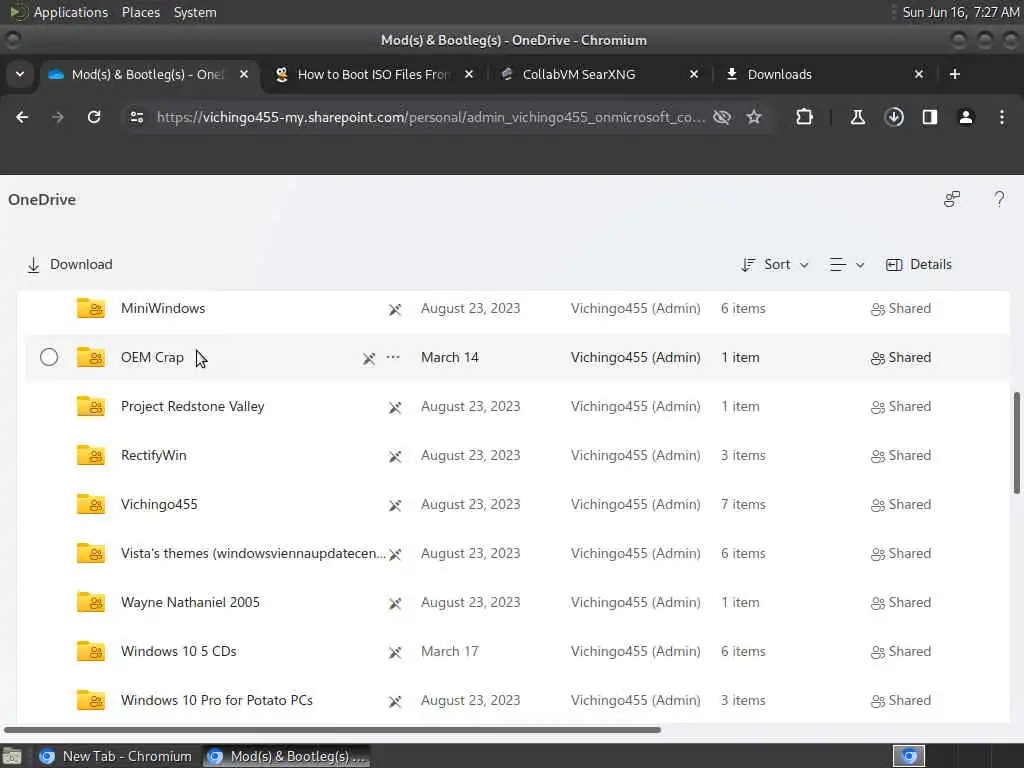1024x768 pixels.
Task: Open the Extensions puzzle icon
Action: click(805, 117)
